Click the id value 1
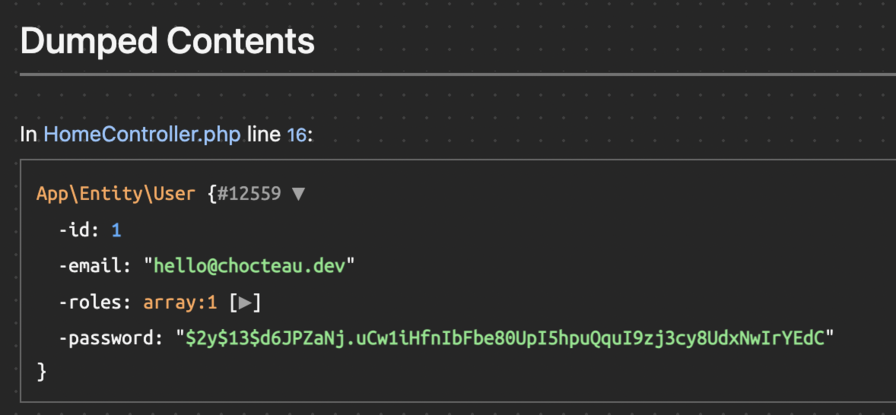896x415 pixels. click(116, 230)
